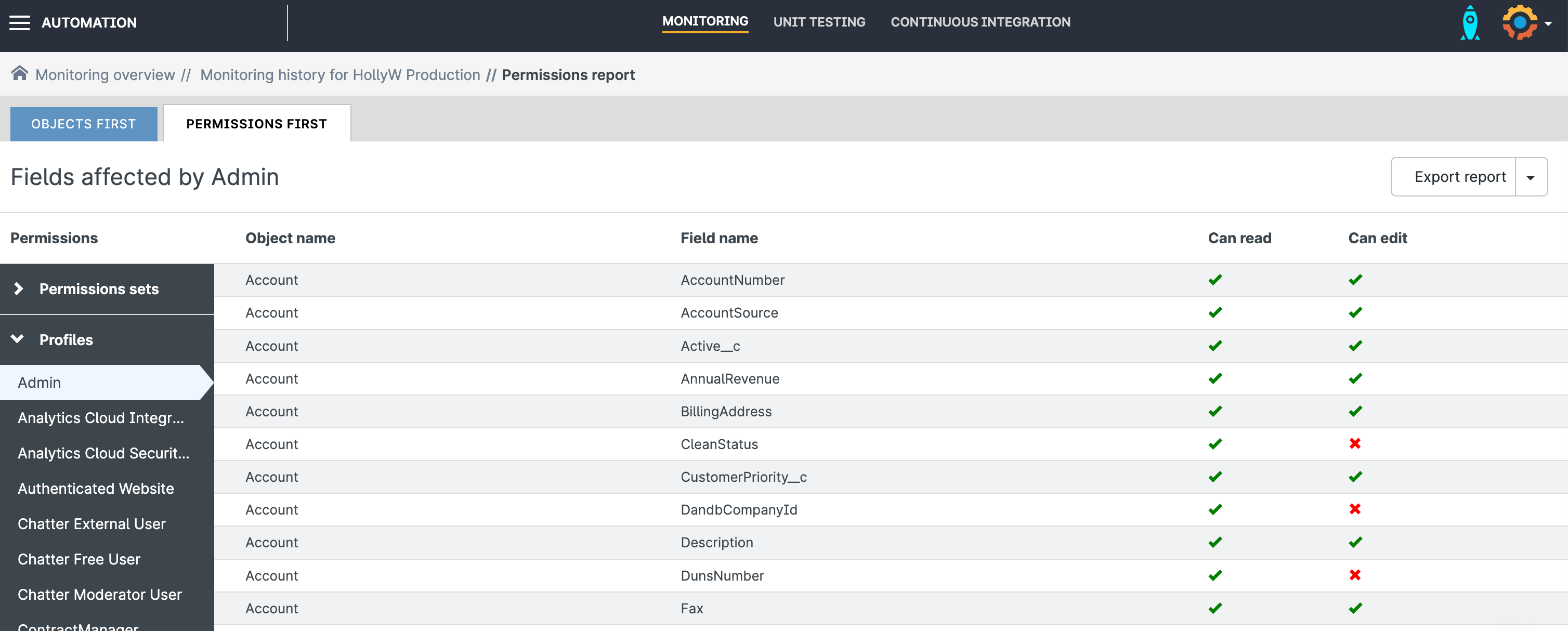Switch to the Objects First tab
1568x631 pixels.
[x=83, y=124]
